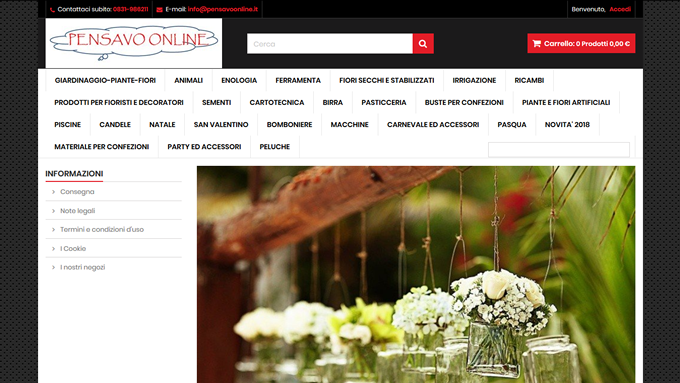
Task: Open the Carrello cart button
Action: coord(581,43)
